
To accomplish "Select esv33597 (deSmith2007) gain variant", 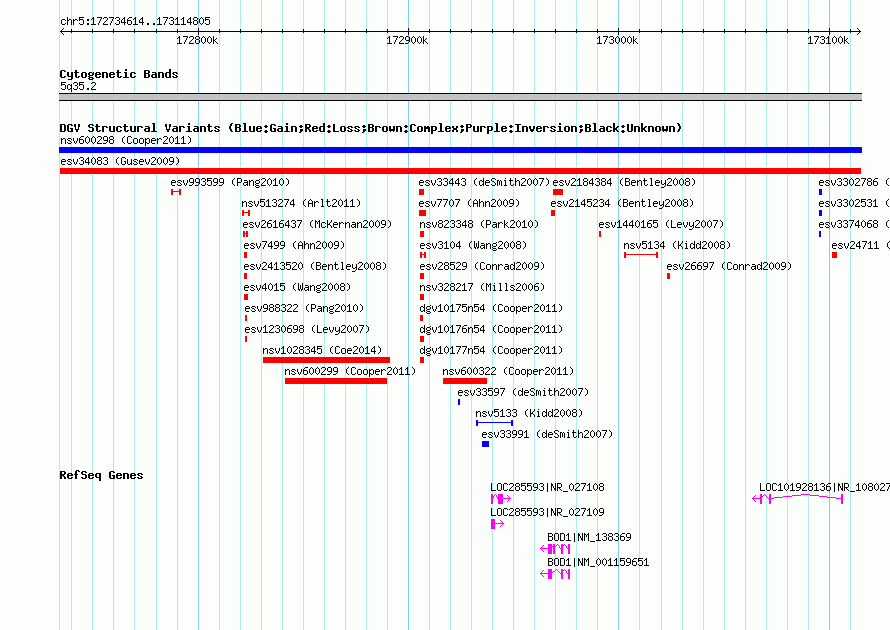I will (523, 392).
